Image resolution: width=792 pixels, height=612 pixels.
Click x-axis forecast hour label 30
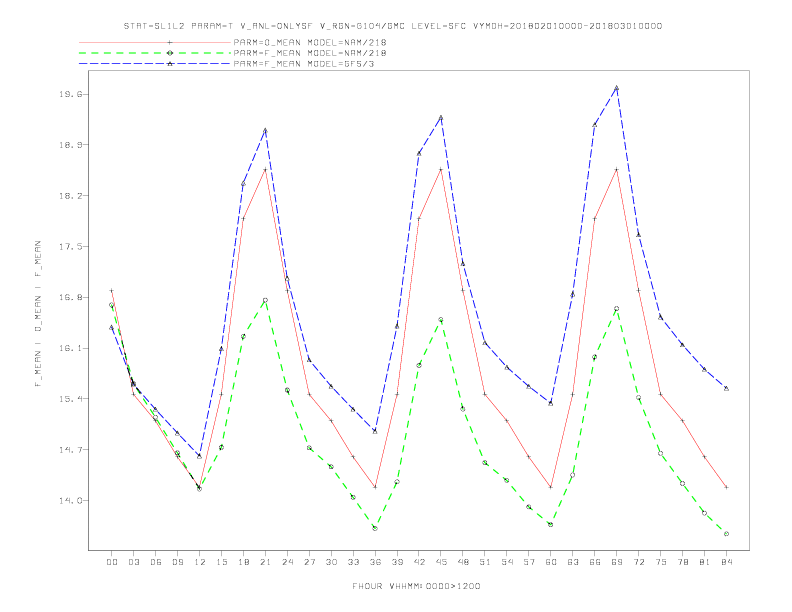click(x=331, y=562)
